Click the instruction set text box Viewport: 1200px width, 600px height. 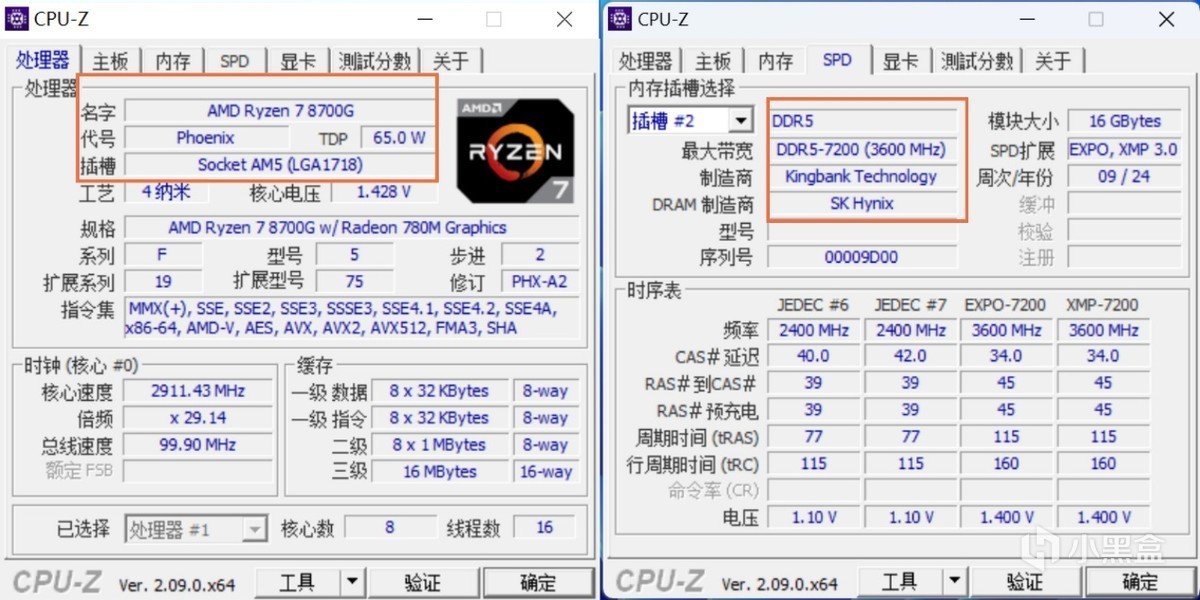pyautogui.click(x=351, y=318)
